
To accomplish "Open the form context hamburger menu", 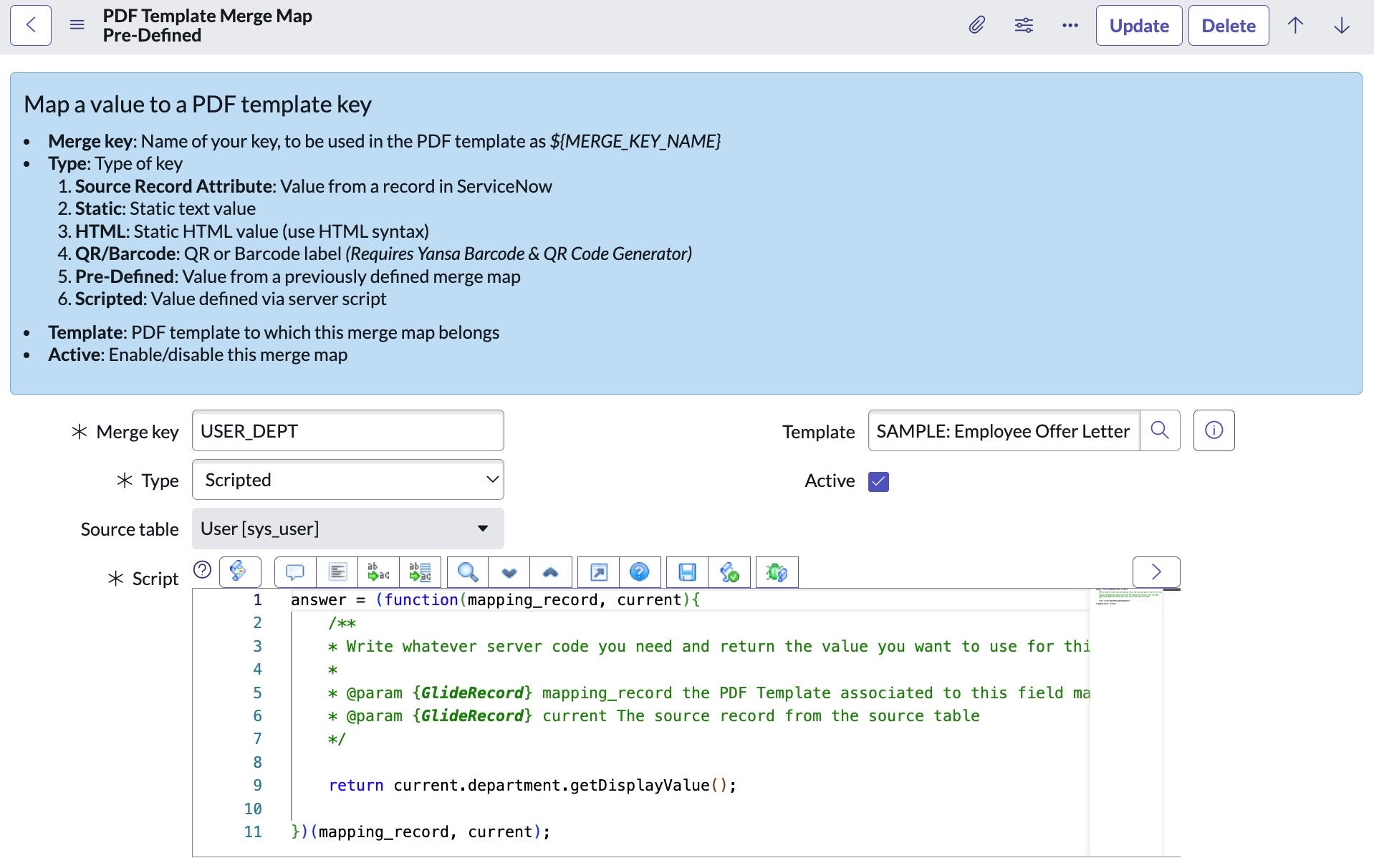I will [x=77, y=26].
